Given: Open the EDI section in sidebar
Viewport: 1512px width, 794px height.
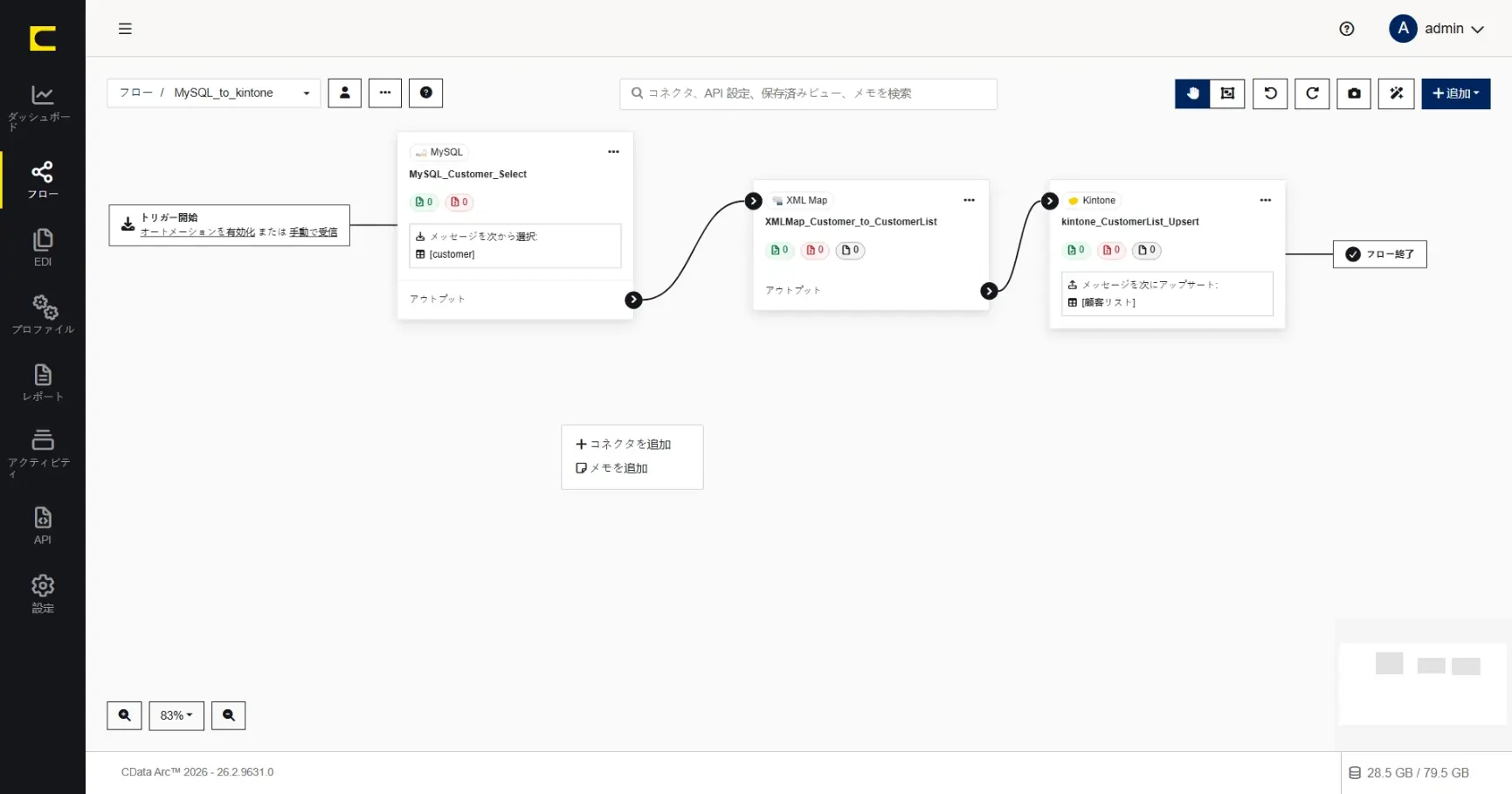Looking at the screenshot, I should pyautogui.click(x=42, y=248).
